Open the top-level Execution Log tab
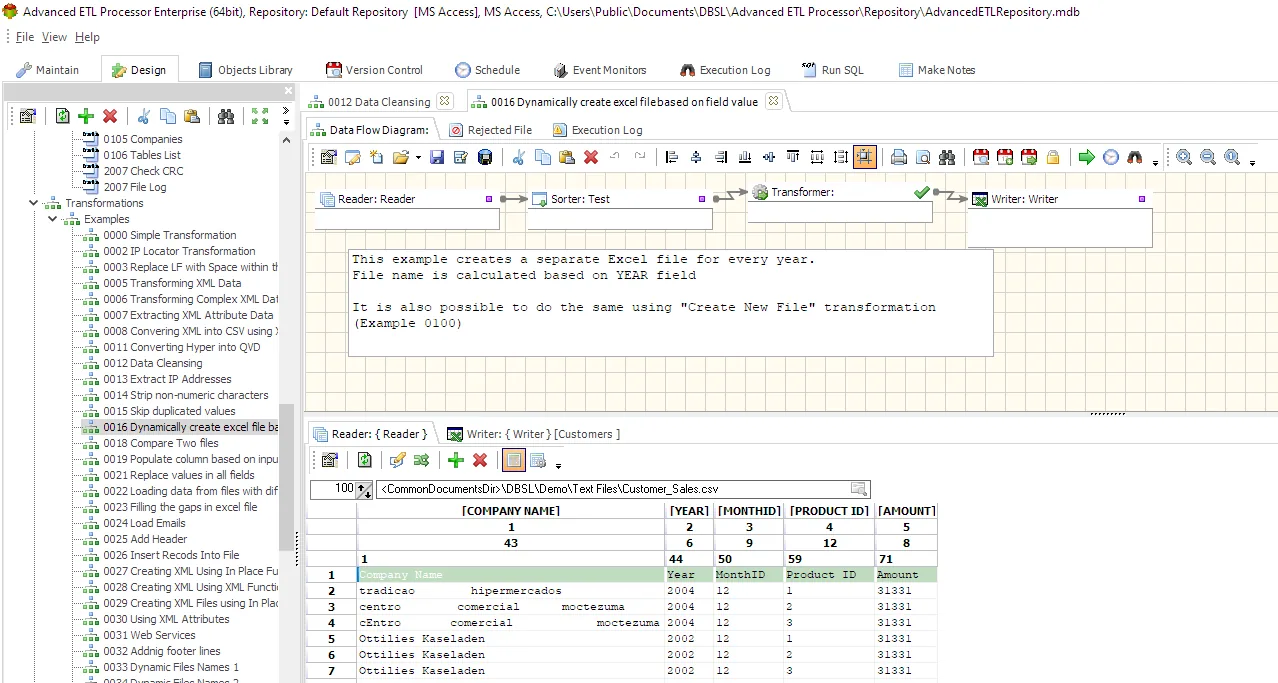Image resolution: width=1278 pixels, height=683 pixels. [x=725, y=70]
